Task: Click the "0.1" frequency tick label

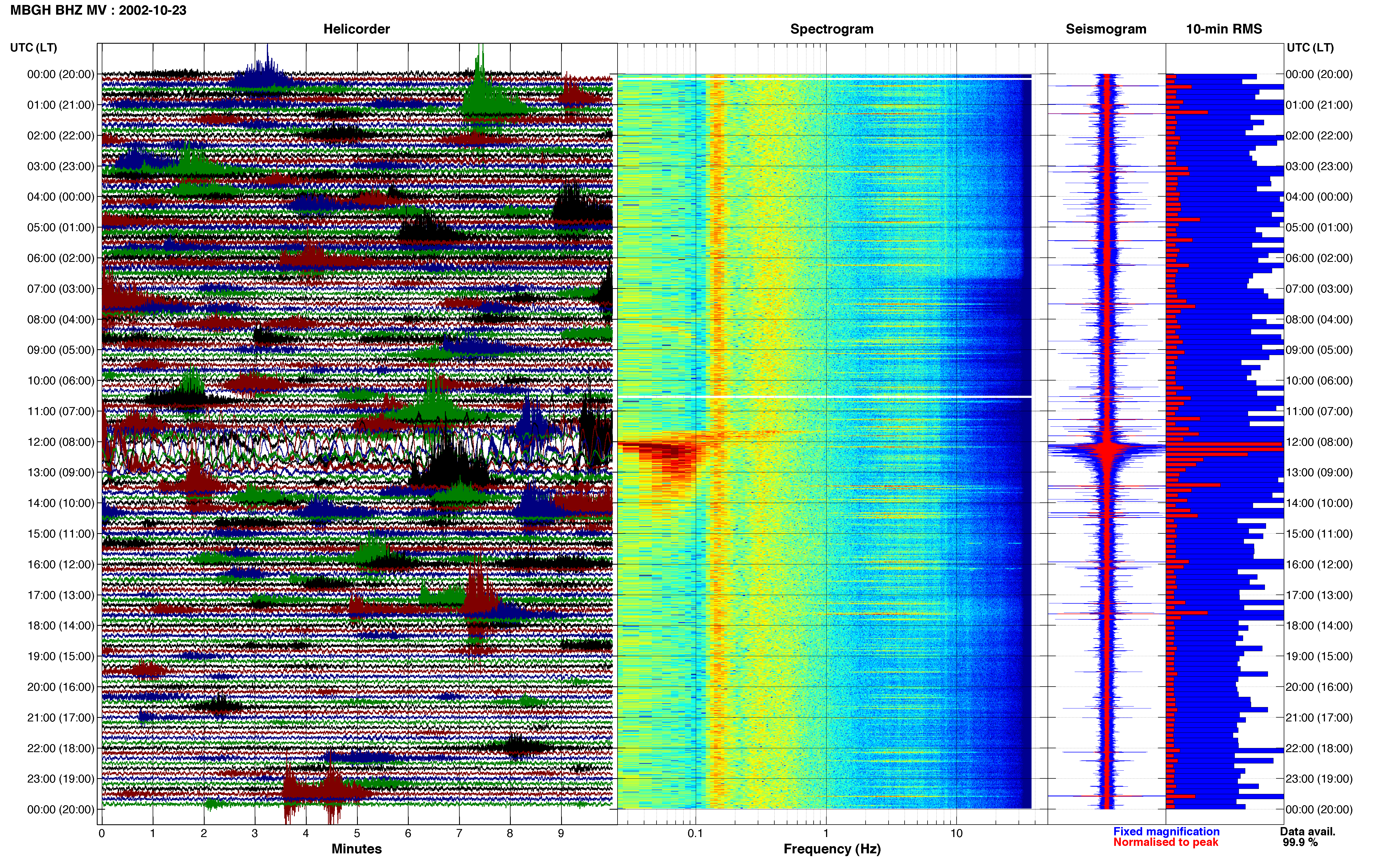Action: (695, 833)
